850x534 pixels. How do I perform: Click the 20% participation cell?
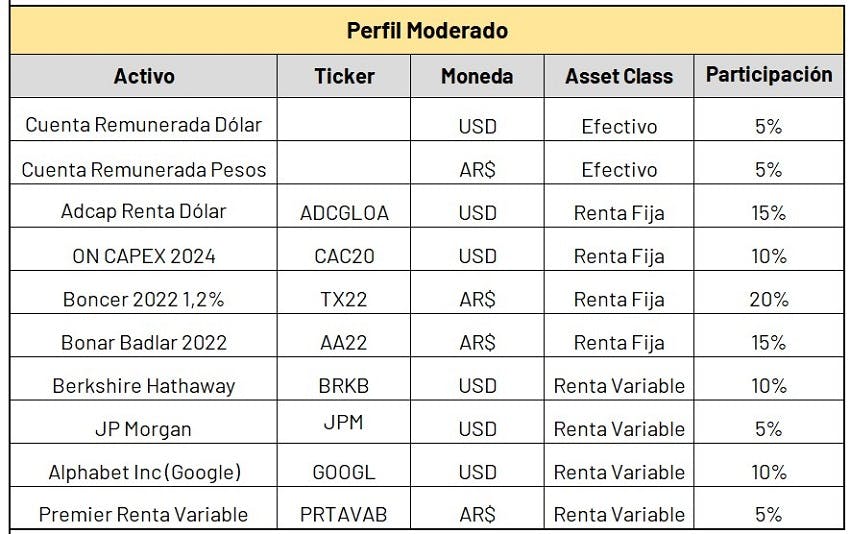pos(769,299)
